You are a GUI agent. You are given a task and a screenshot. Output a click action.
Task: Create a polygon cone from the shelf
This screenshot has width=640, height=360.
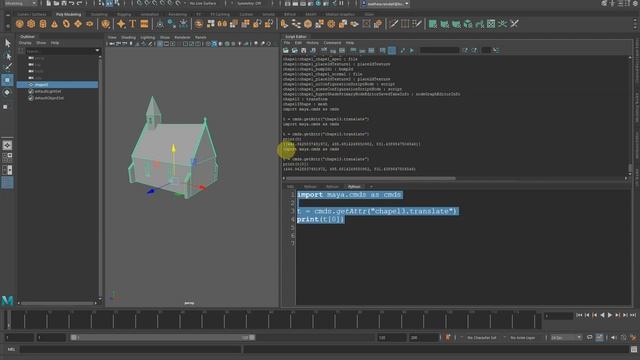54,24
